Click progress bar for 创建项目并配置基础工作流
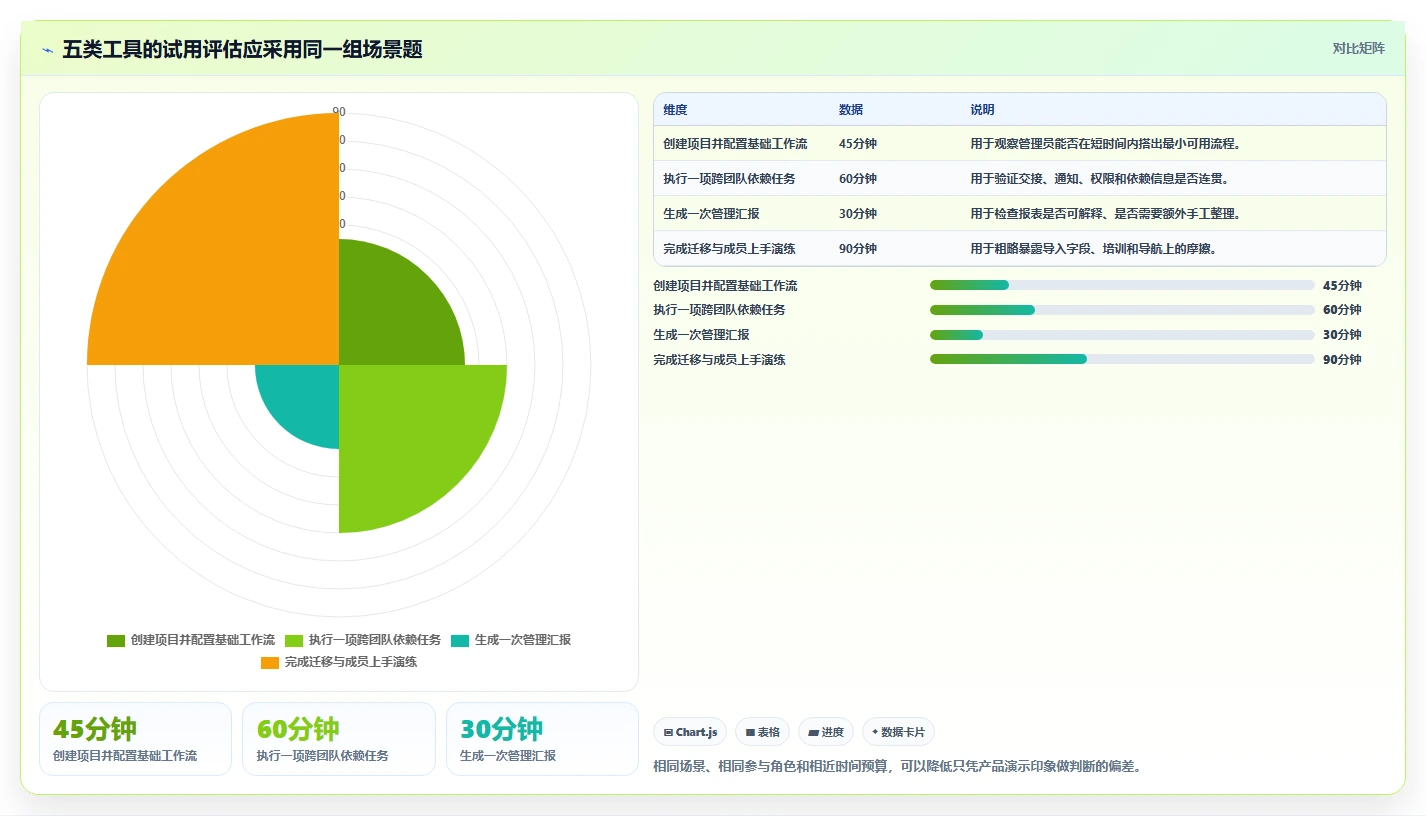The width and height of the screenshot is (1426, 816). (1122, 285)
